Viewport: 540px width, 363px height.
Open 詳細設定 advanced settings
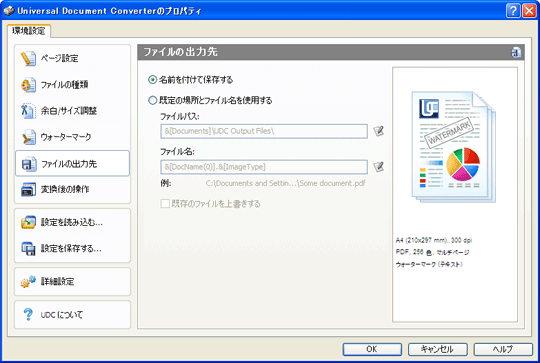click(x=72, y=282)
